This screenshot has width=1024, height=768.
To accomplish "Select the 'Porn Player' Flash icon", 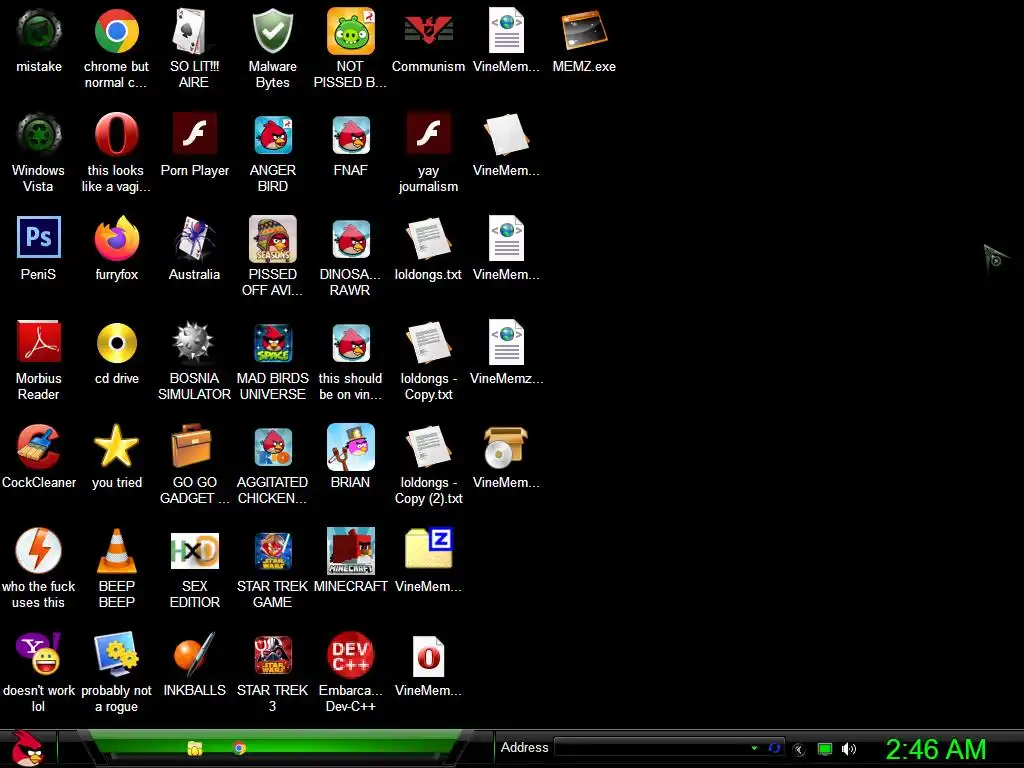I will click(194, 133).
